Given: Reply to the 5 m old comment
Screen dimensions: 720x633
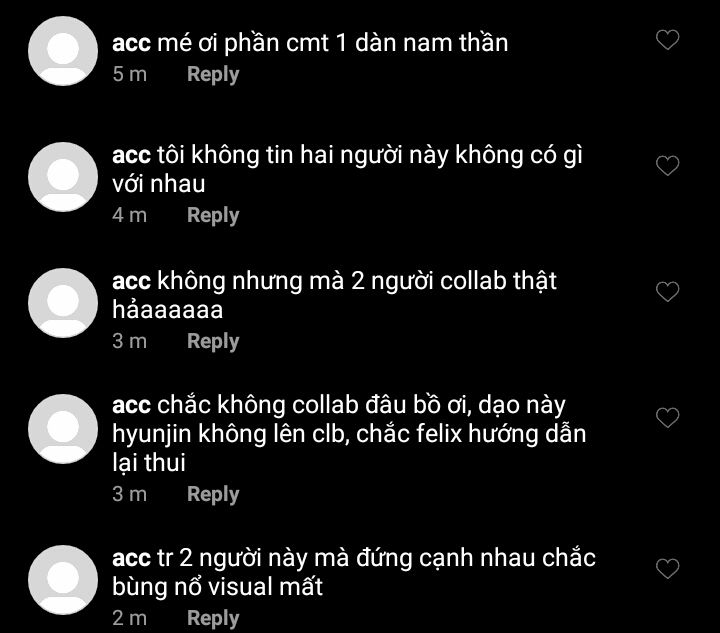Looking at the screenshot, I should 213,75.
